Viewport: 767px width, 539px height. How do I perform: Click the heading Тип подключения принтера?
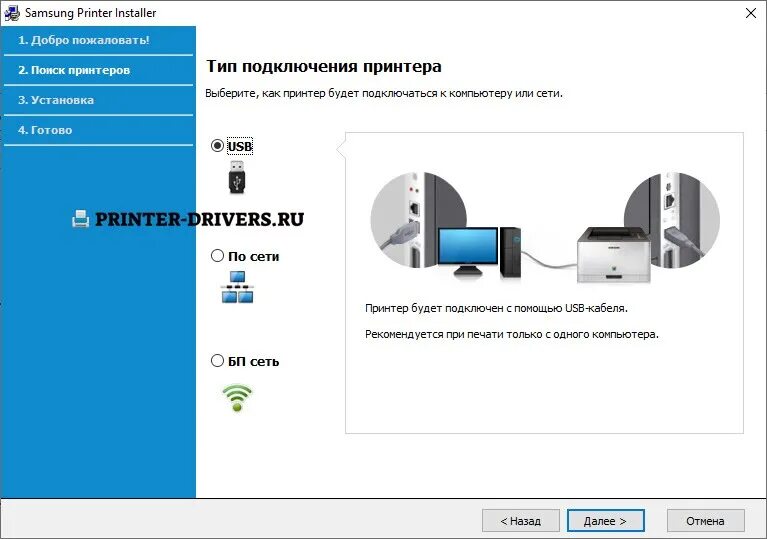[x=324, y=66]
